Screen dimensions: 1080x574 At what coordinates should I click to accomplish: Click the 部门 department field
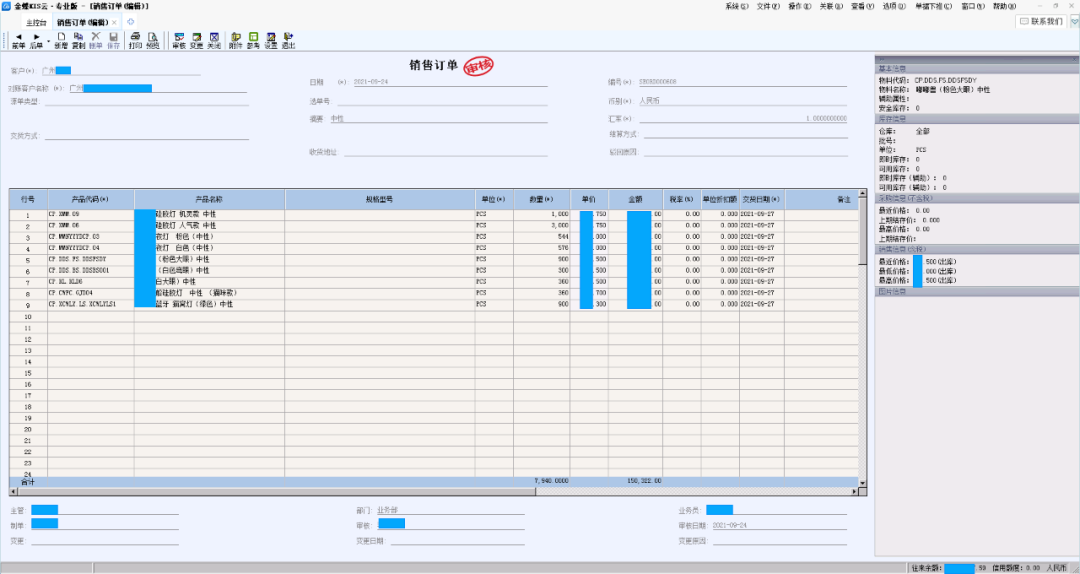[450, 511]
